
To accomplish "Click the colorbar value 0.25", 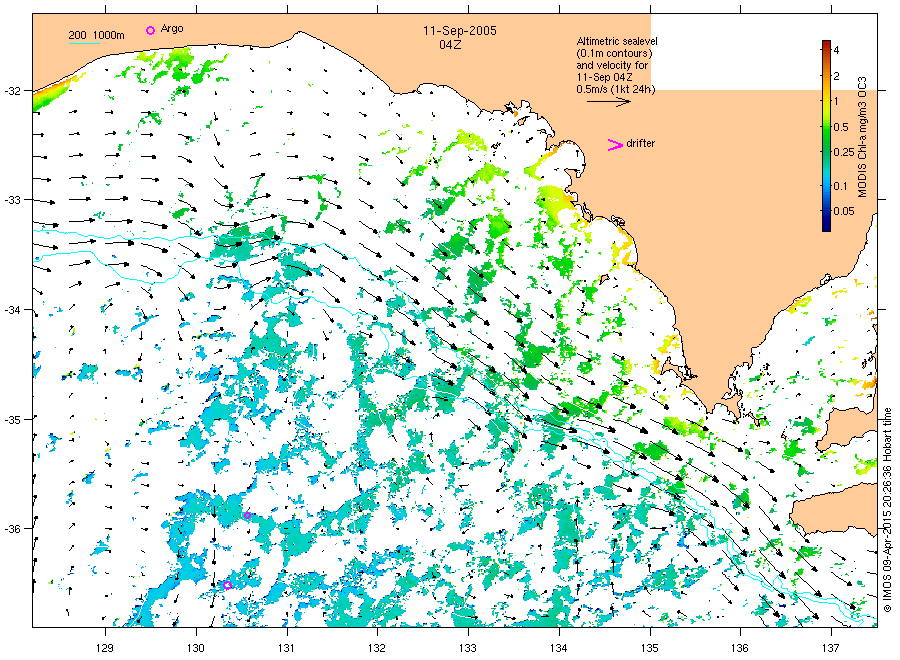I will pos(844,152).
